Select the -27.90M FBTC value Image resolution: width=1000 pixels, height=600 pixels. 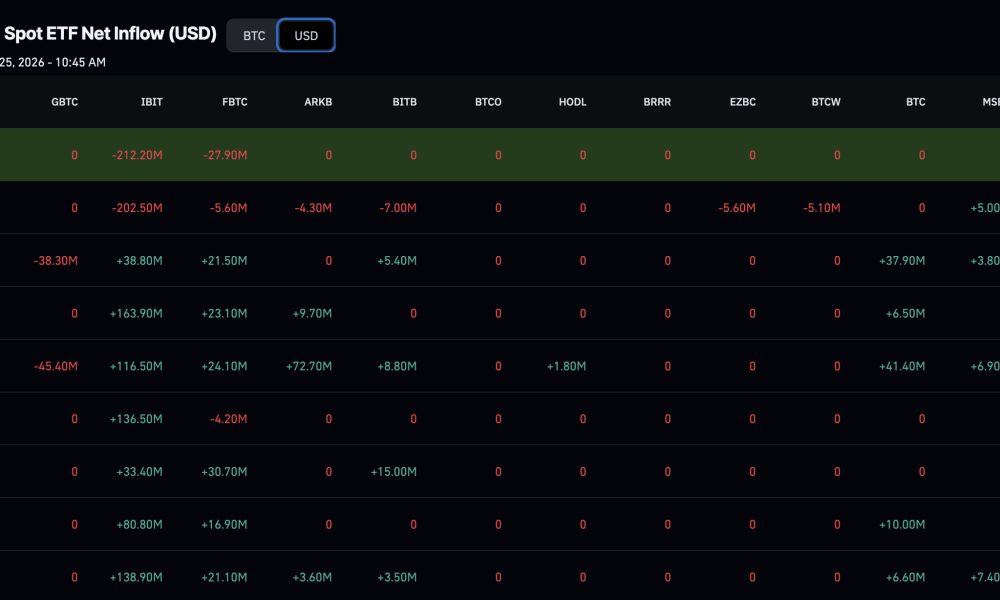point(225,155)
